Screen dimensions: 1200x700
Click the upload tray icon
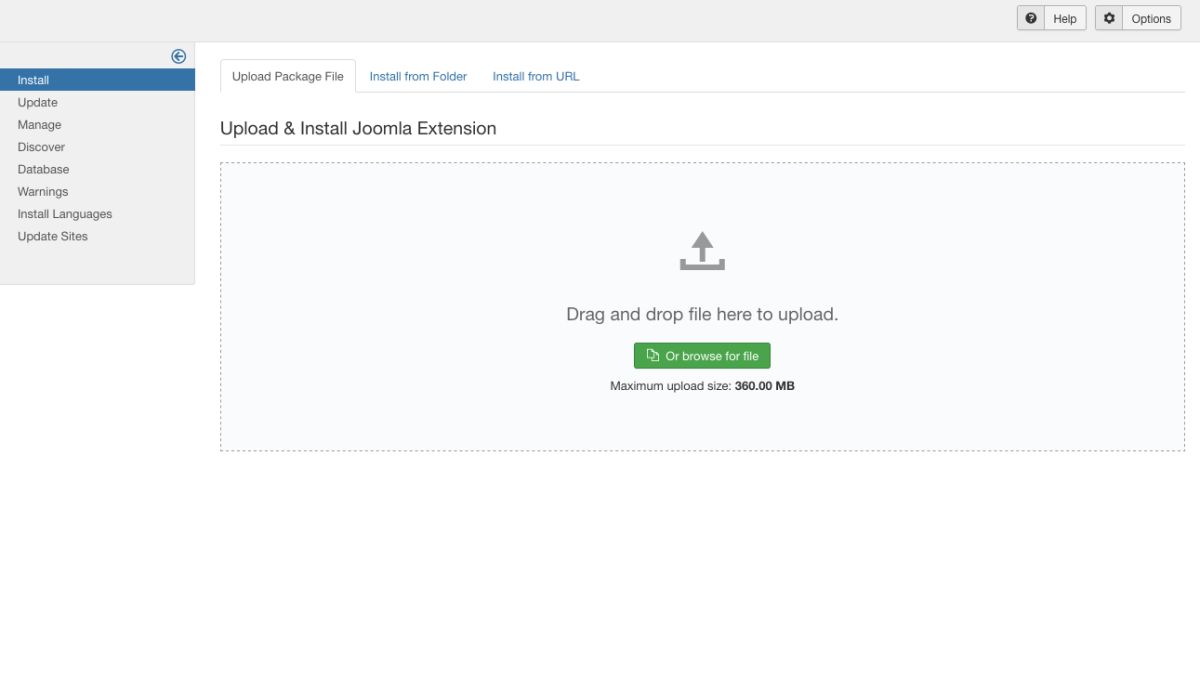coord(702,251)
